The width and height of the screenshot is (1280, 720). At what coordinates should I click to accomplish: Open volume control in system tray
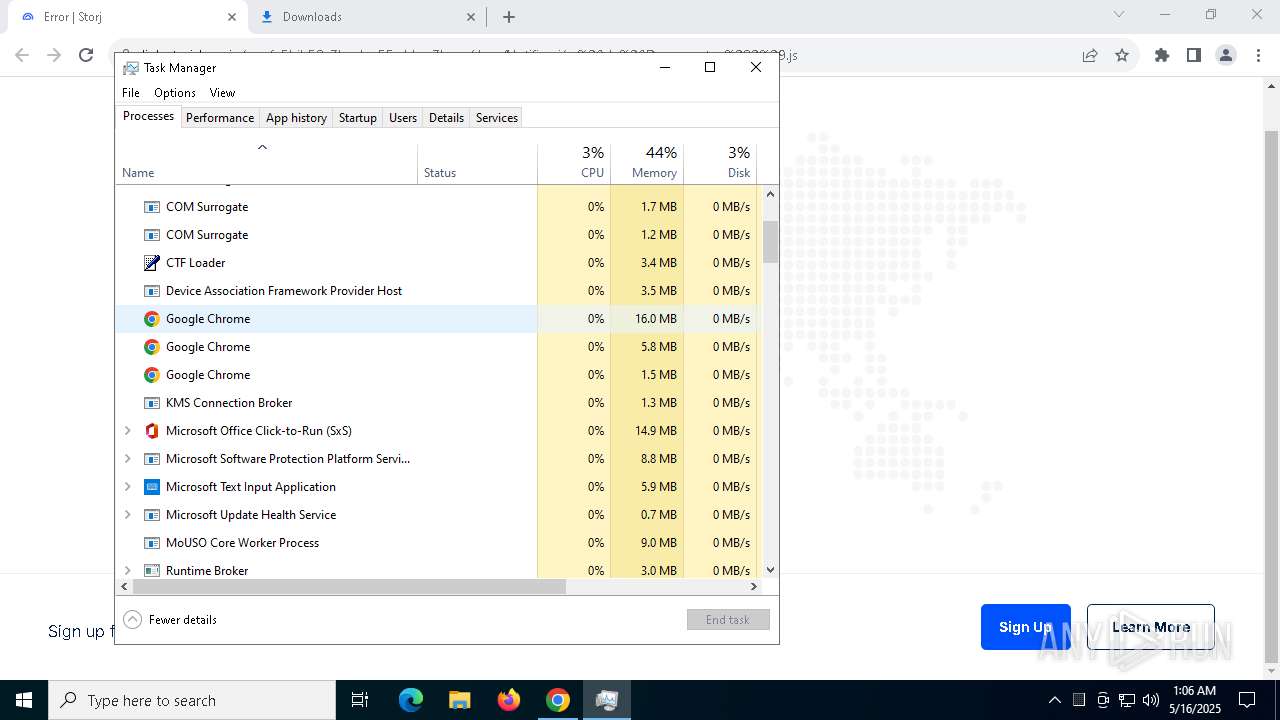(1151, 700)
